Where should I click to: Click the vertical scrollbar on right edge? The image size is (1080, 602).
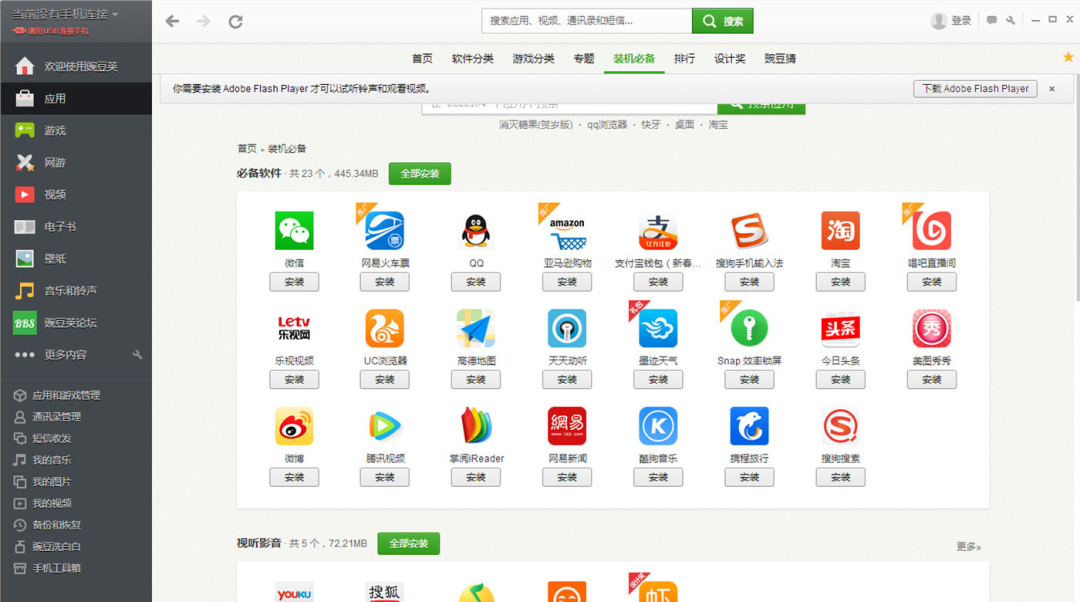tap(1076, 187)
